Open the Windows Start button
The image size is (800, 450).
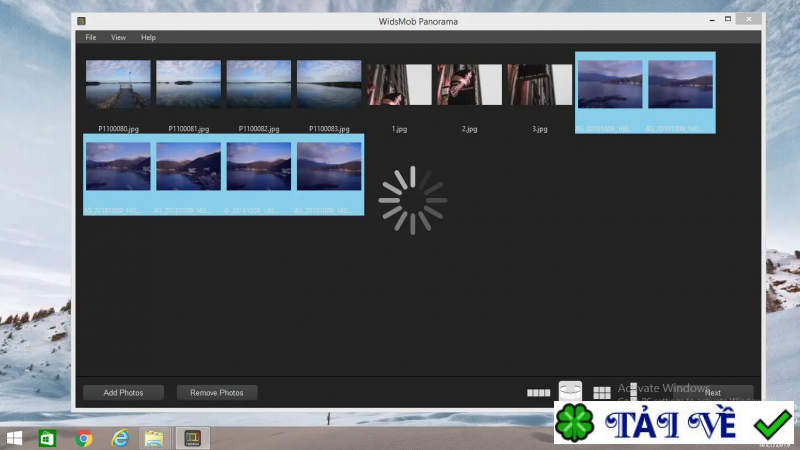[x=14, y=438]
